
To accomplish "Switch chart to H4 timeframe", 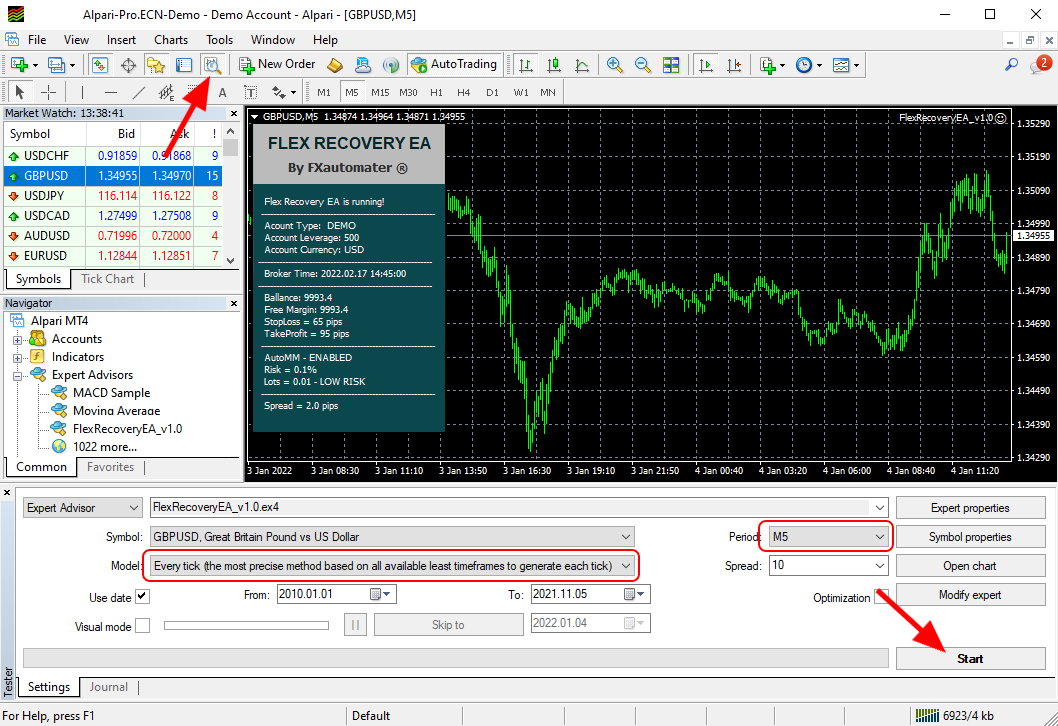I will point(464,92).
